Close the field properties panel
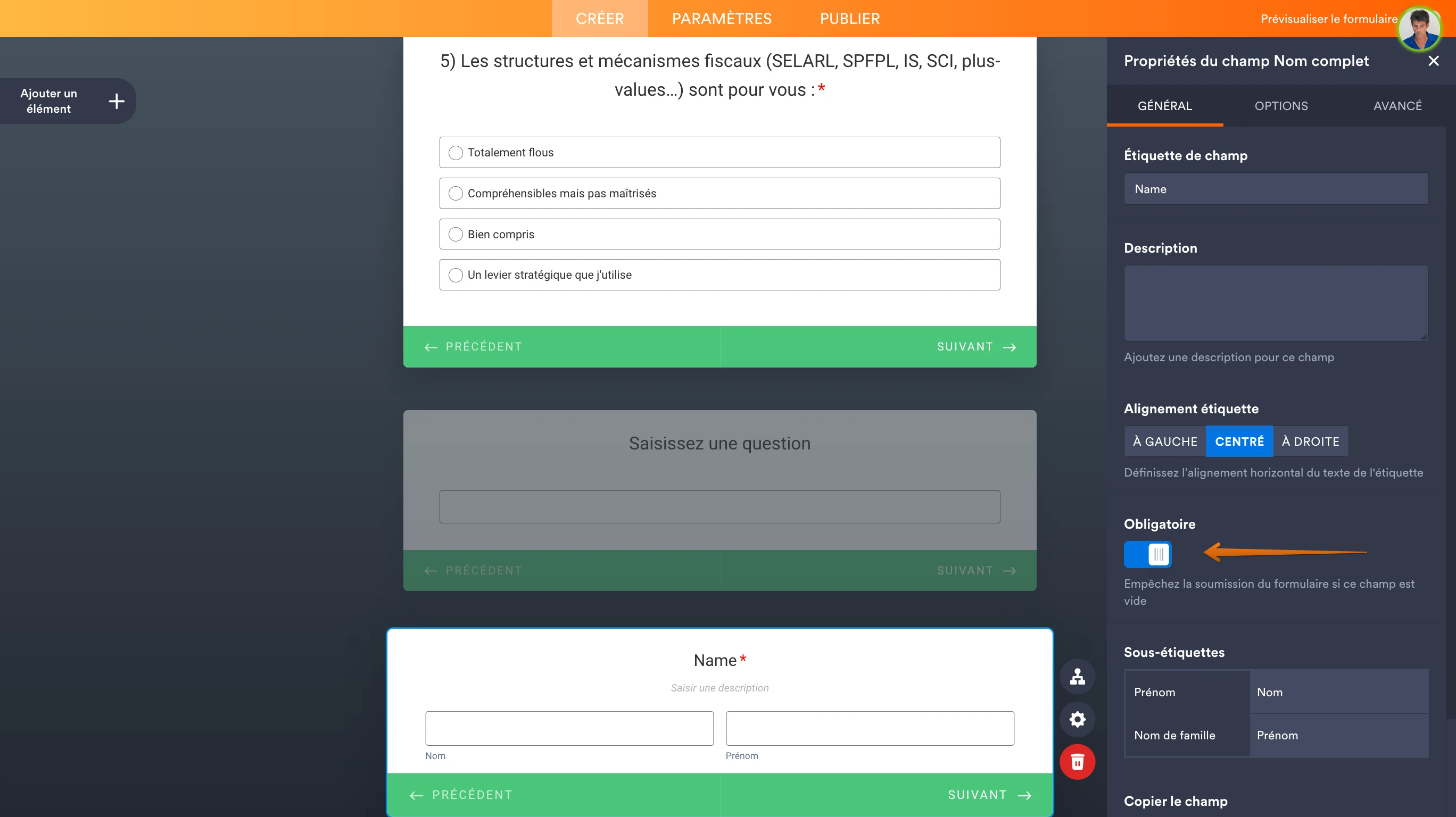The width and height of the screenshot is (1456, 817). [x=1434, y=61]
